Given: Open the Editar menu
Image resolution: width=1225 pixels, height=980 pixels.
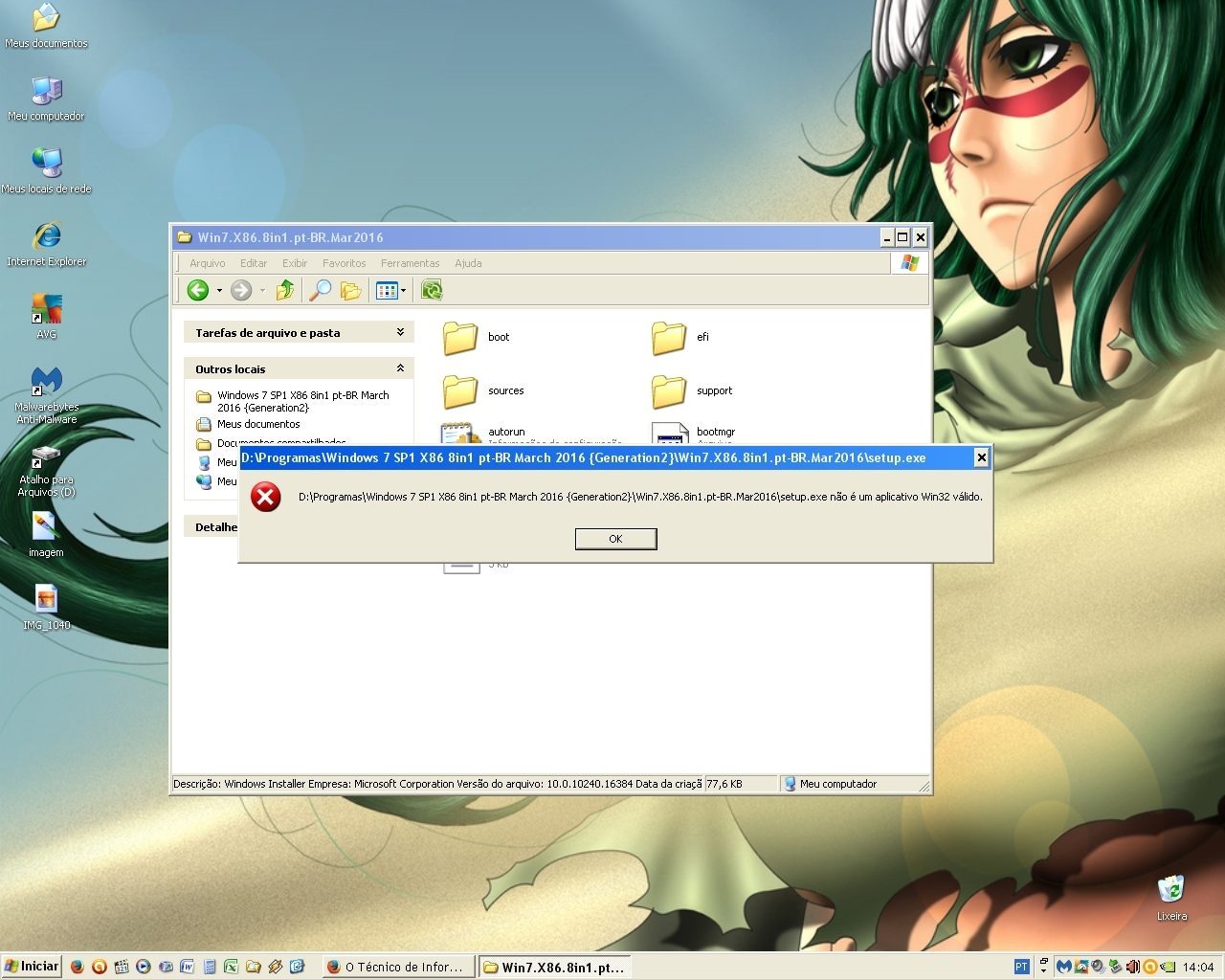Looking at the screenshot, I should tap(254, 263).
